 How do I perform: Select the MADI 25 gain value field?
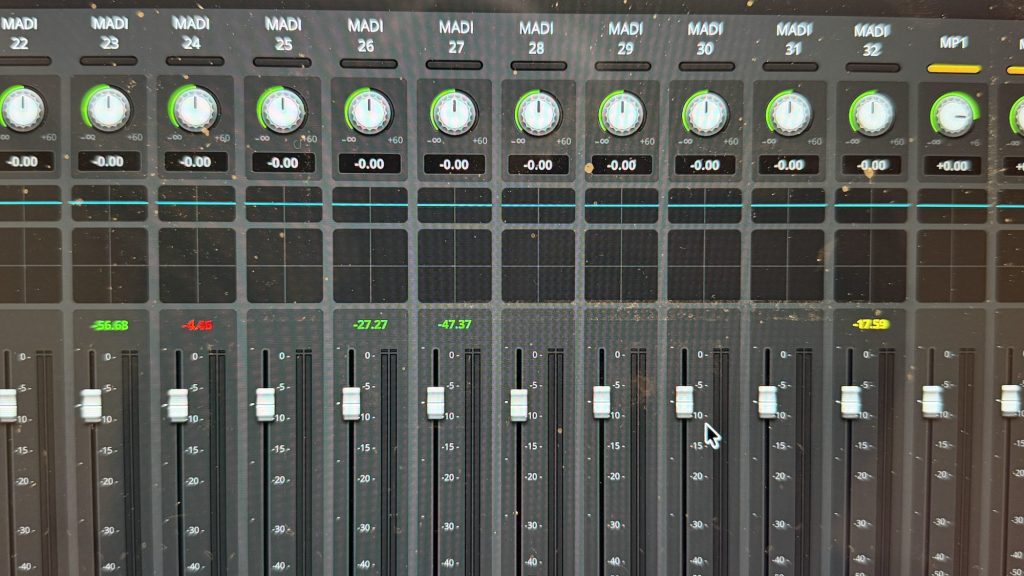pyautogui.click(x=282, y=162)
